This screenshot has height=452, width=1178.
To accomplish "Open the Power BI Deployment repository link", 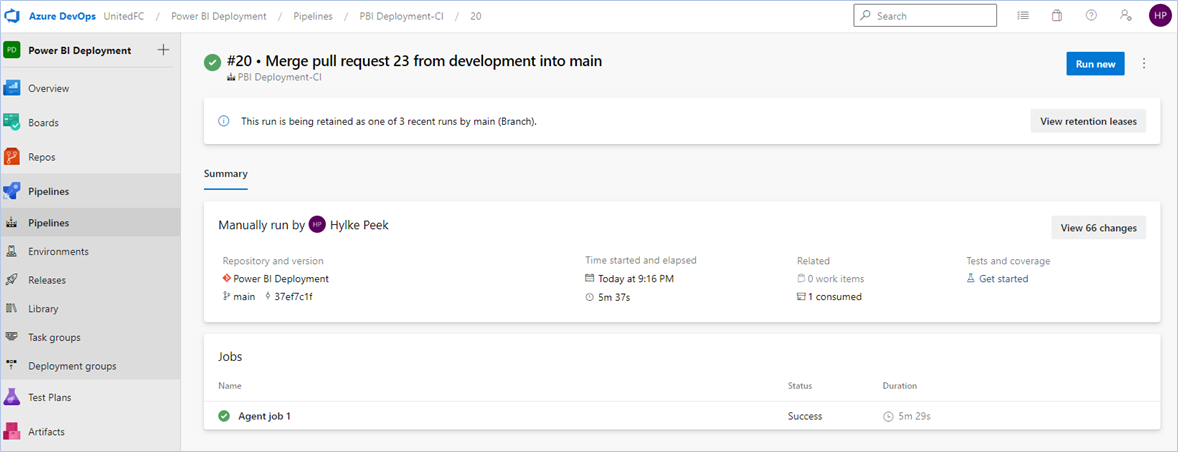I will (x=281, y=279).
